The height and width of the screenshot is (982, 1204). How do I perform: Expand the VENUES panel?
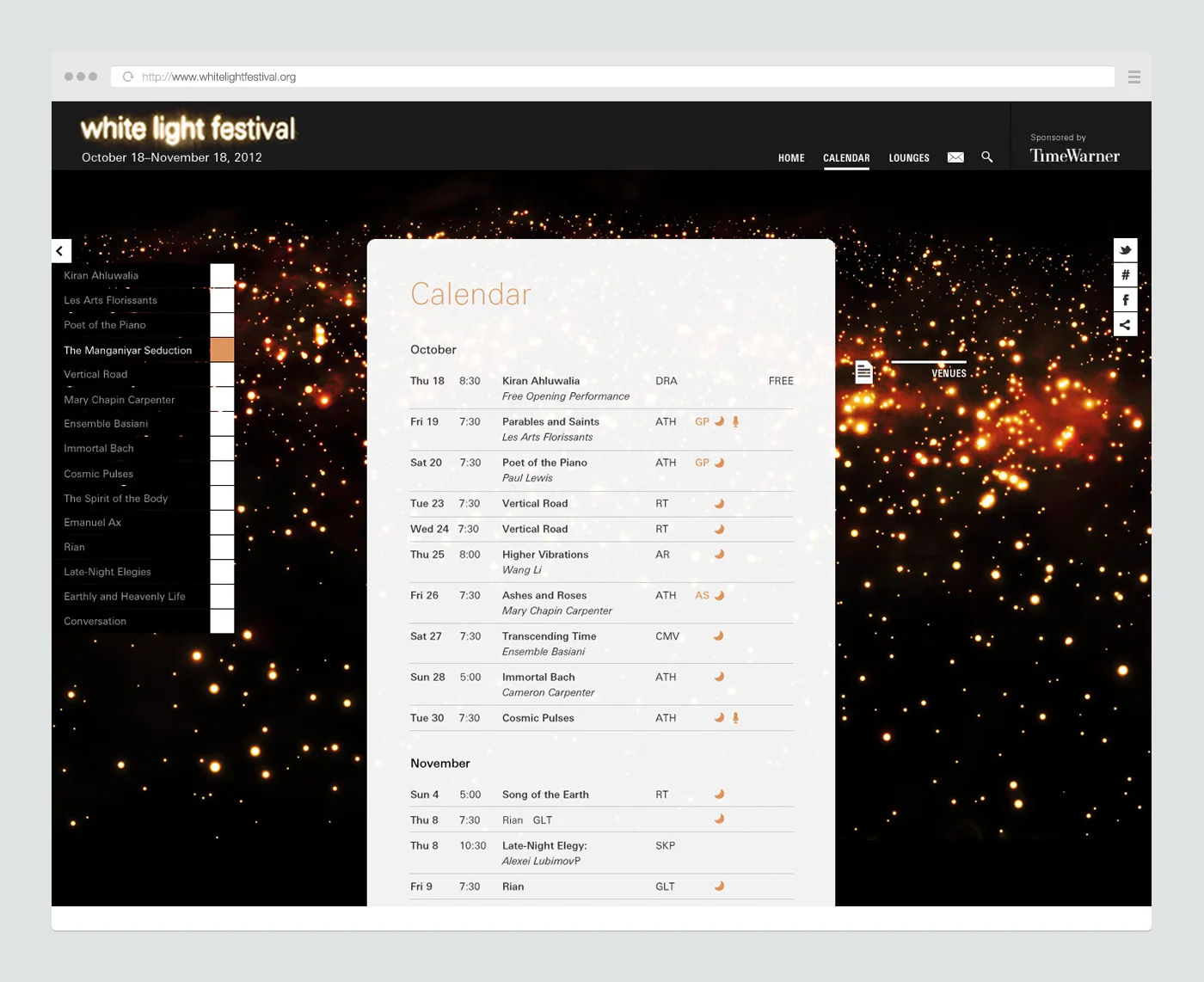pyautogui.click(x=949, y=373)
